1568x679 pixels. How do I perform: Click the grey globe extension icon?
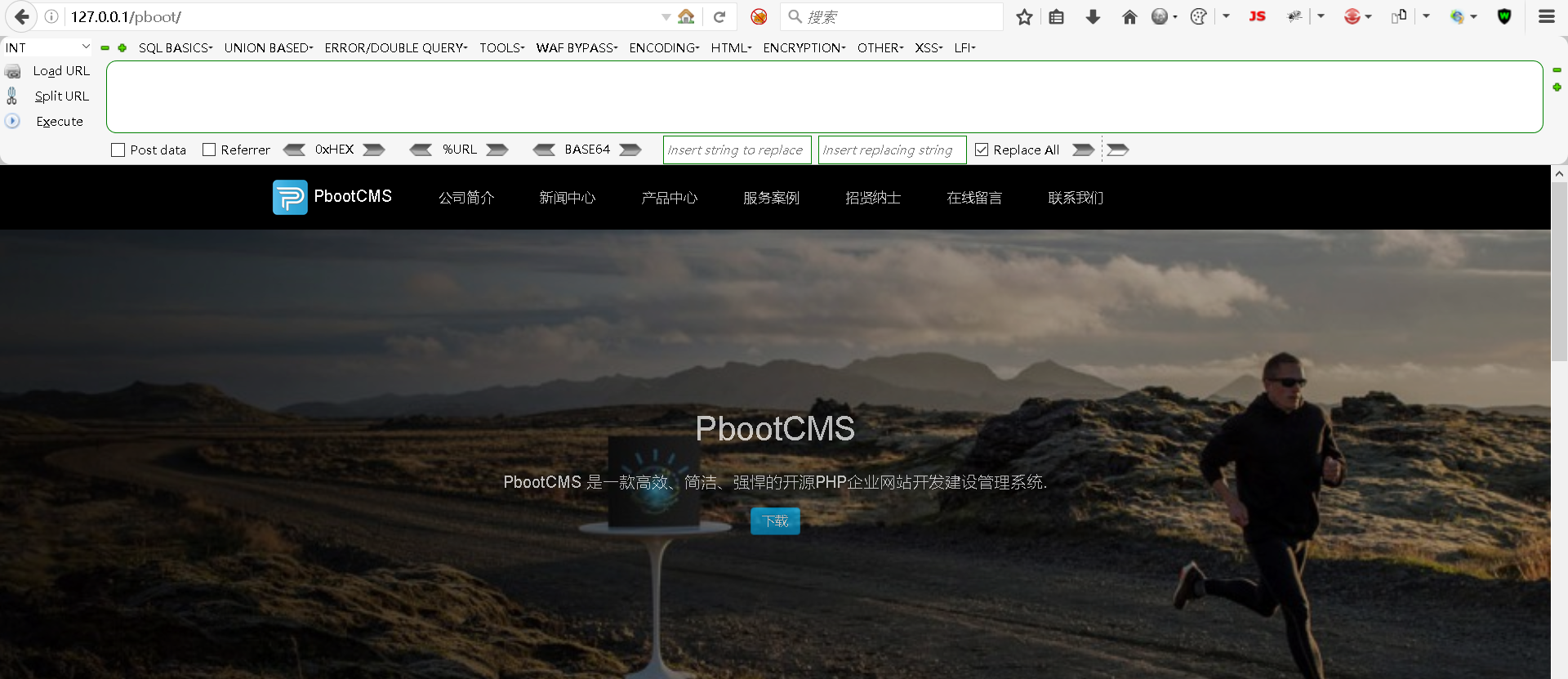(1160, 16)
